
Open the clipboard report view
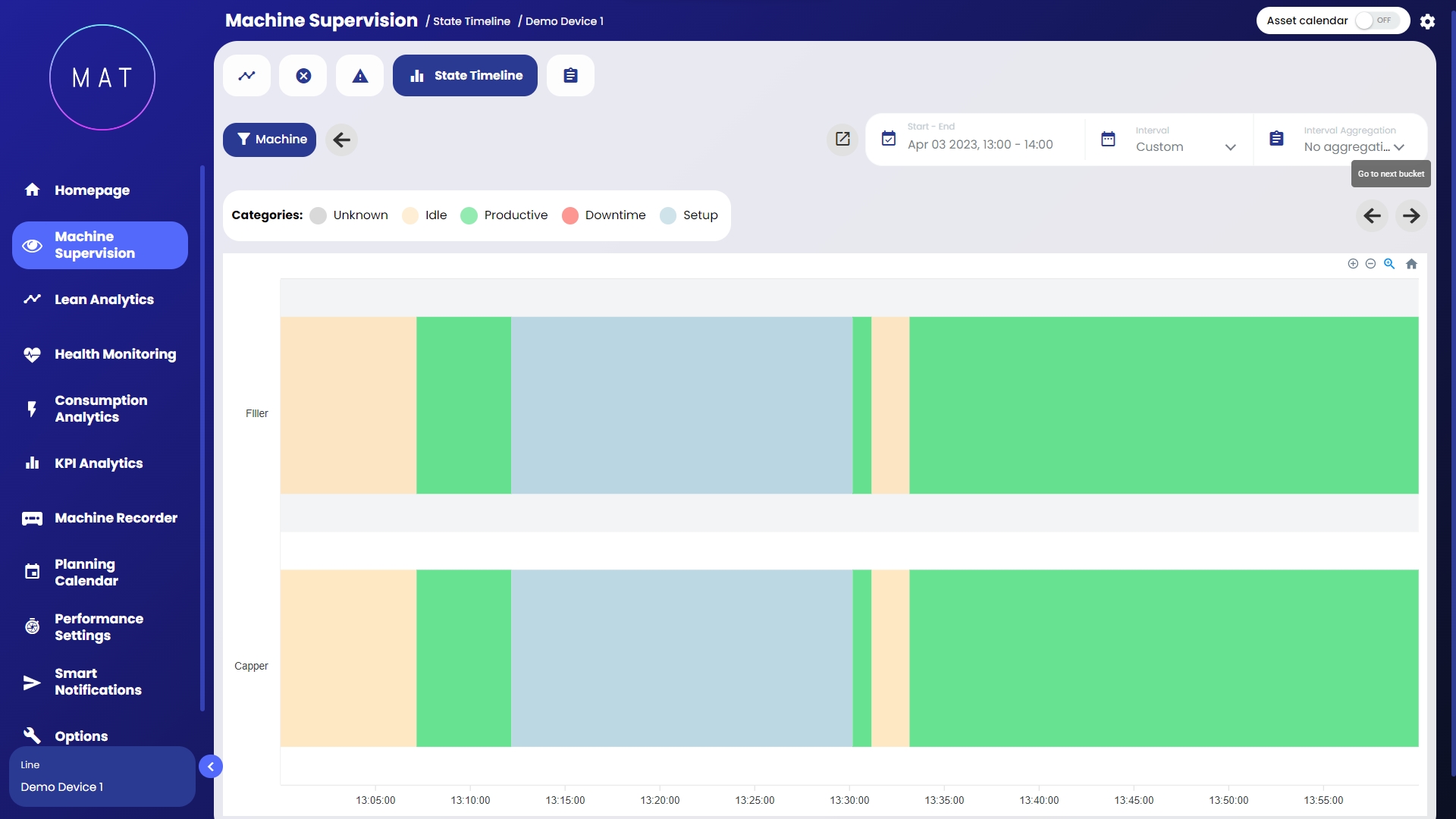(570, 76)
